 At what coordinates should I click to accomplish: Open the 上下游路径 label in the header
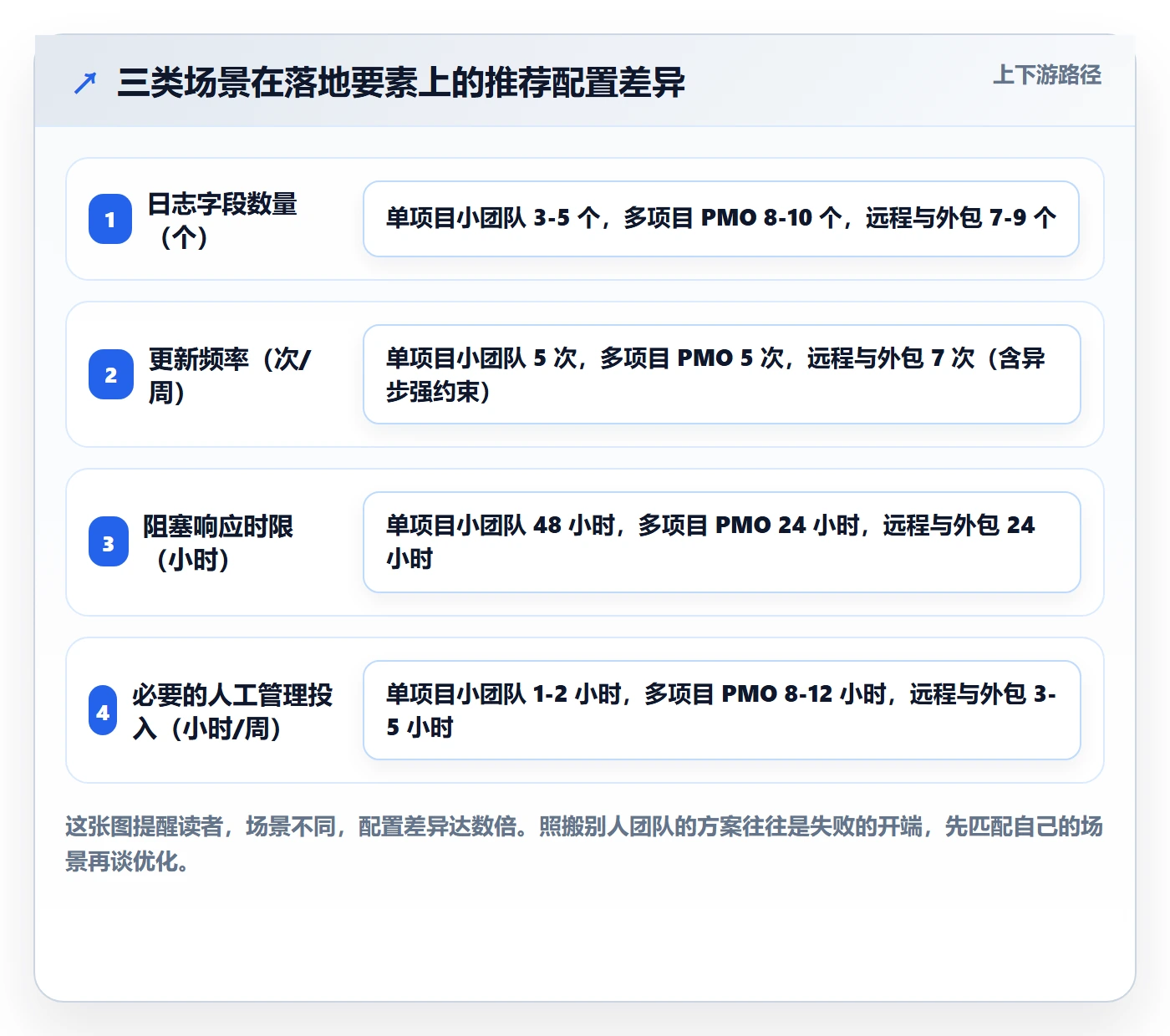[x=1047, y=75]
